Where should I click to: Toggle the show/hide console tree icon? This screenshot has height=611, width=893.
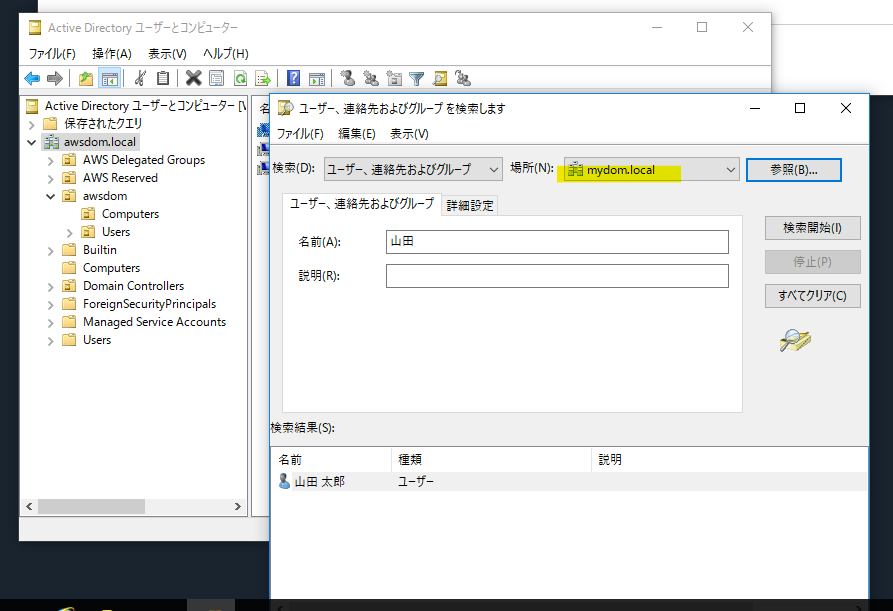click(x=109, y=78)
